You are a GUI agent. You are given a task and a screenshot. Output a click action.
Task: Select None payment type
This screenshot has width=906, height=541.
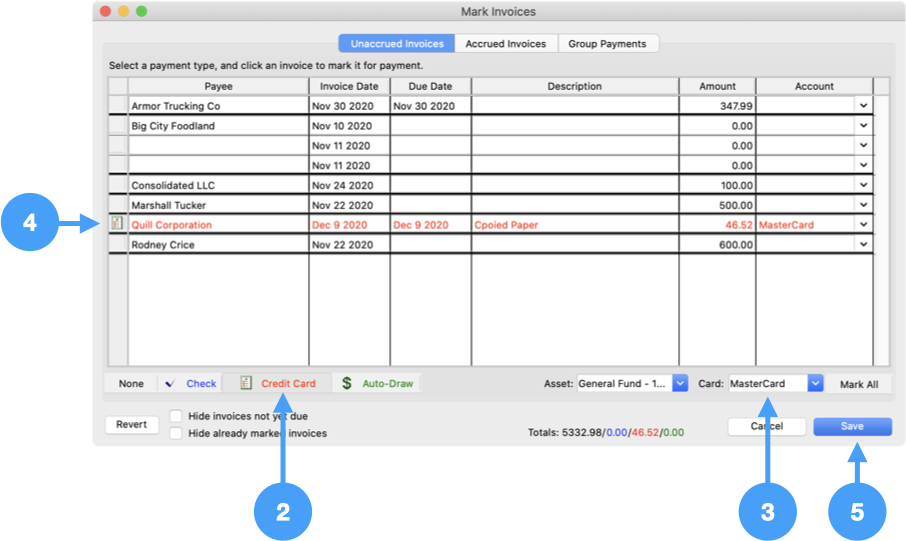click(131, 384)
